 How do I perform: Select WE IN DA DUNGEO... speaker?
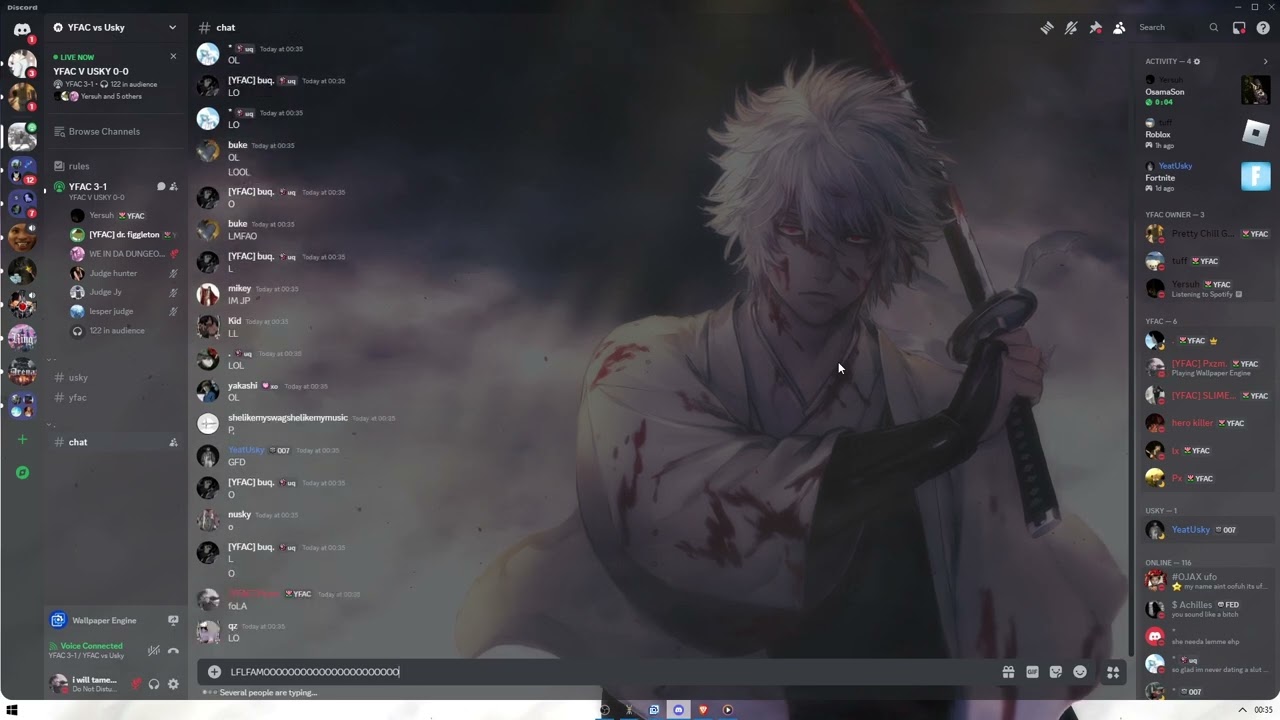124,254
